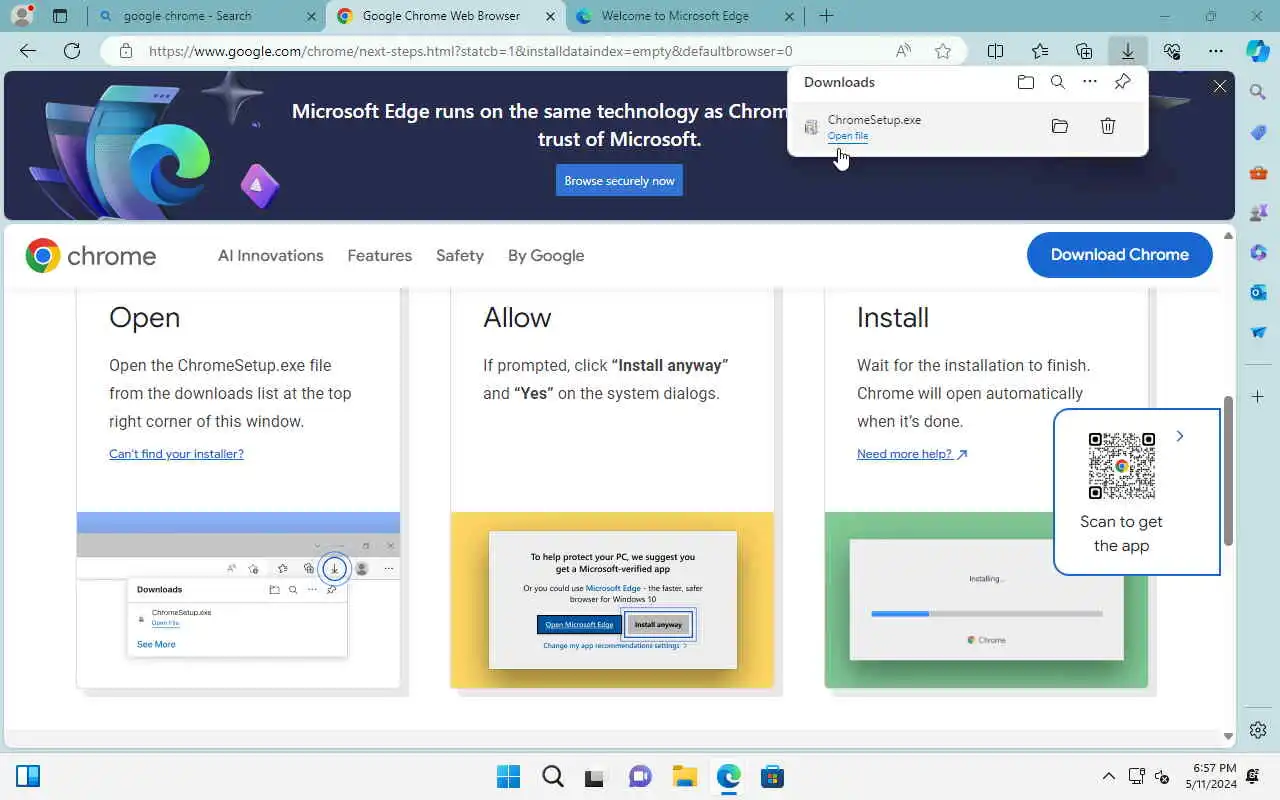Open the Read aloud icon
Viewport: 1280px width, 800px height.
click(903, 51)
